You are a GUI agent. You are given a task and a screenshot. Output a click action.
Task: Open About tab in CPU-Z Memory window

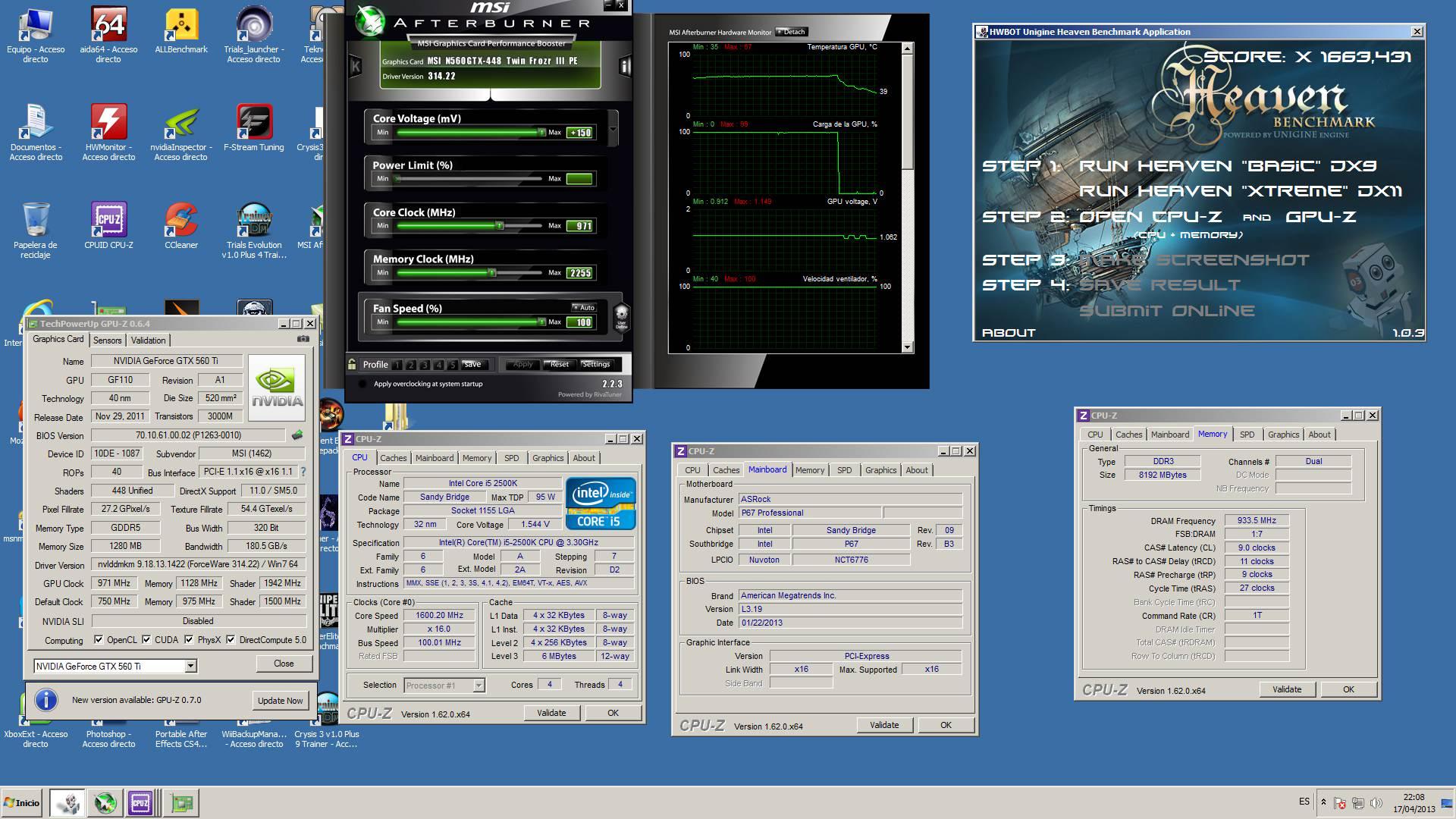[x=1319, y=435]
